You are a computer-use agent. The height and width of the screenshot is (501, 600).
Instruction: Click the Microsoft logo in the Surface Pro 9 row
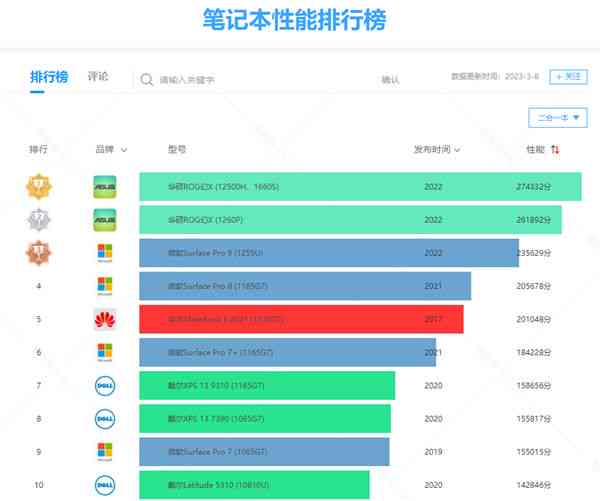pos(105,253)
